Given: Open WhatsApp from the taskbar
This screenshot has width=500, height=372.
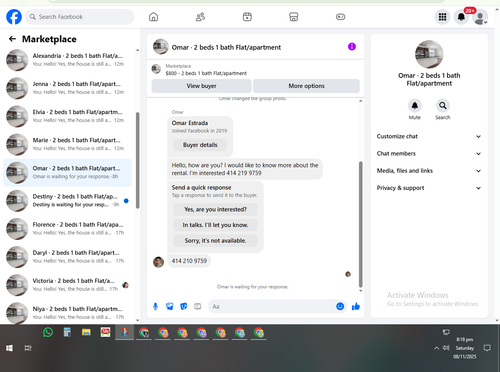Looking at the screenshot, I should pos(48,332).
